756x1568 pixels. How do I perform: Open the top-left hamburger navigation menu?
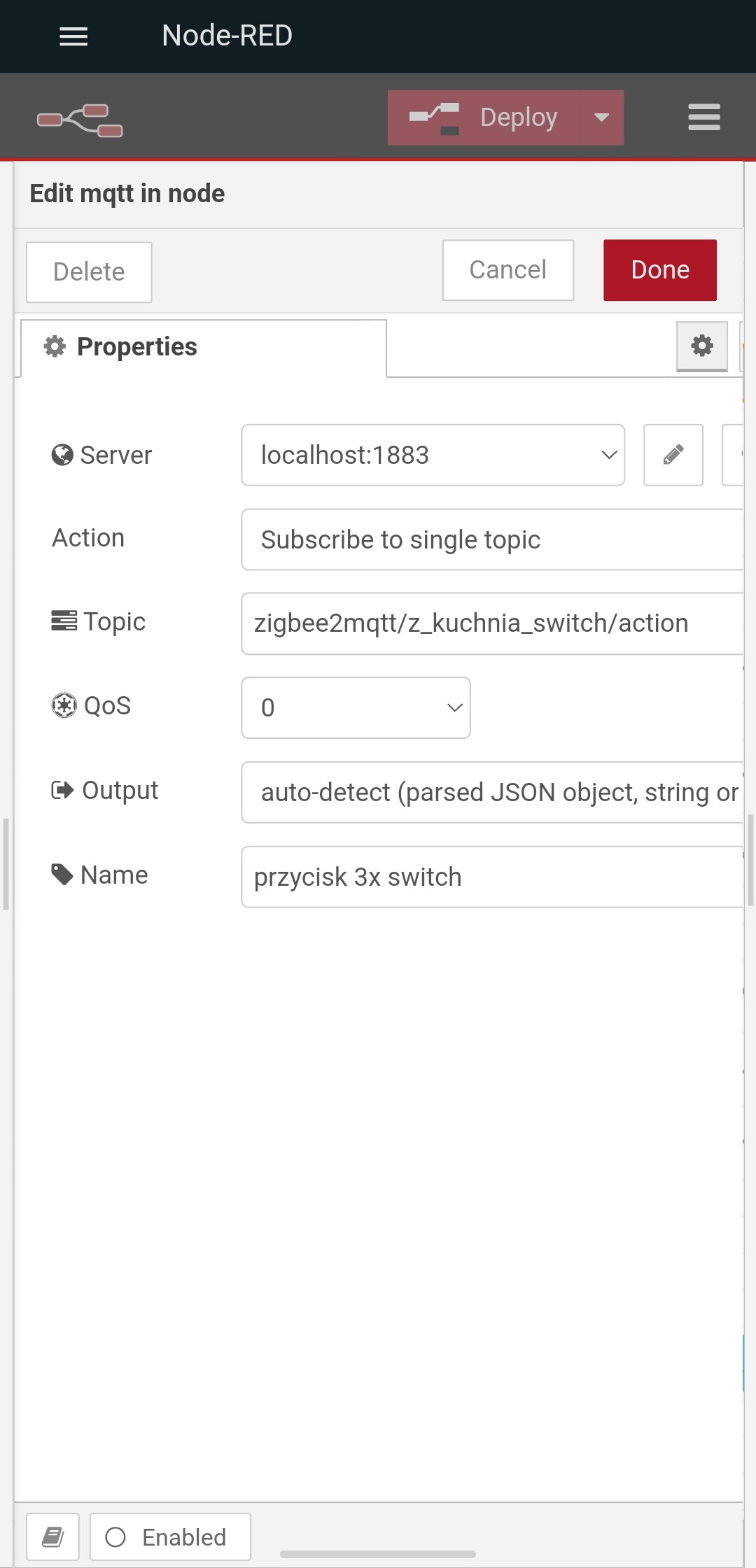point(73,36)
